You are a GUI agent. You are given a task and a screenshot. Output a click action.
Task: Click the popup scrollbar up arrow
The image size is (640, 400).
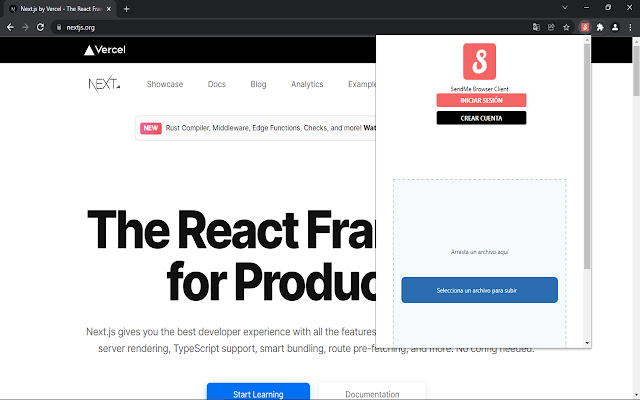(587, 40)
